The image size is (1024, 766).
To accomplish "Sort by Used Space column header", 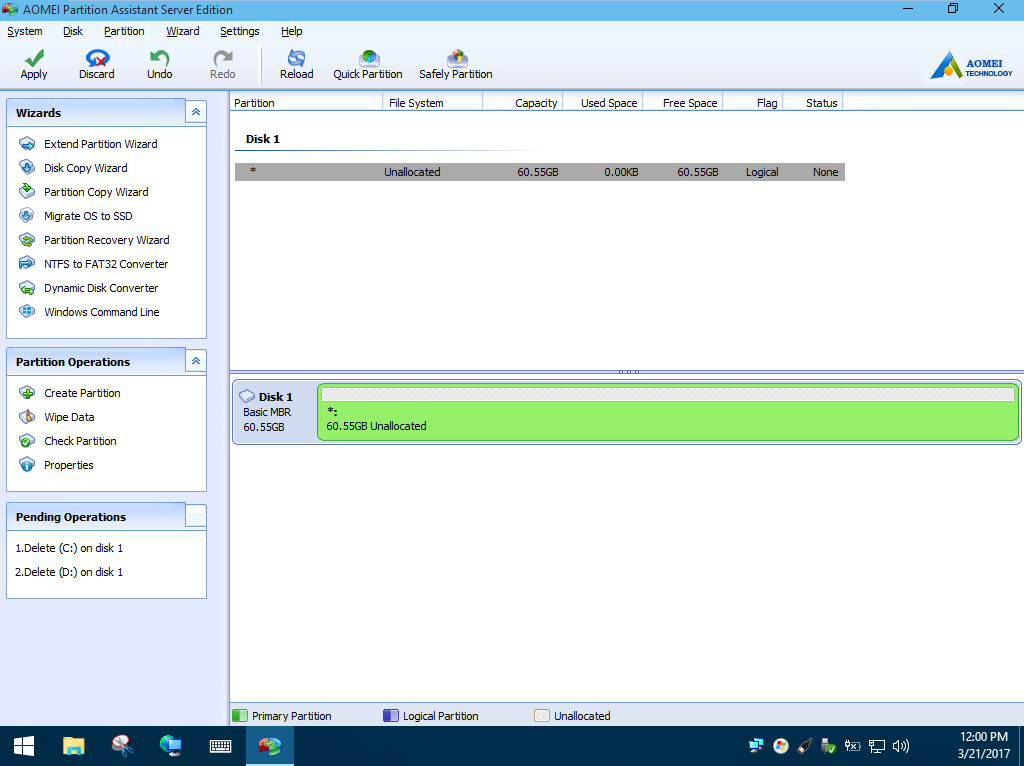I will pyautogui.click(x=603, y=103).
